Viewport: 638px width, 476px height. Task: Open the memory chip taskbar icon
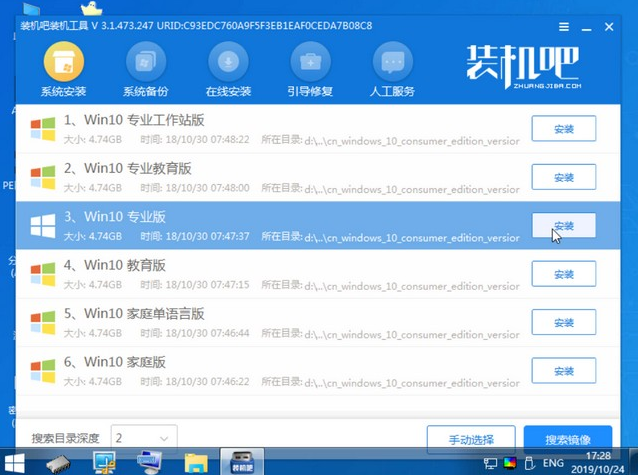pos(58,463)
